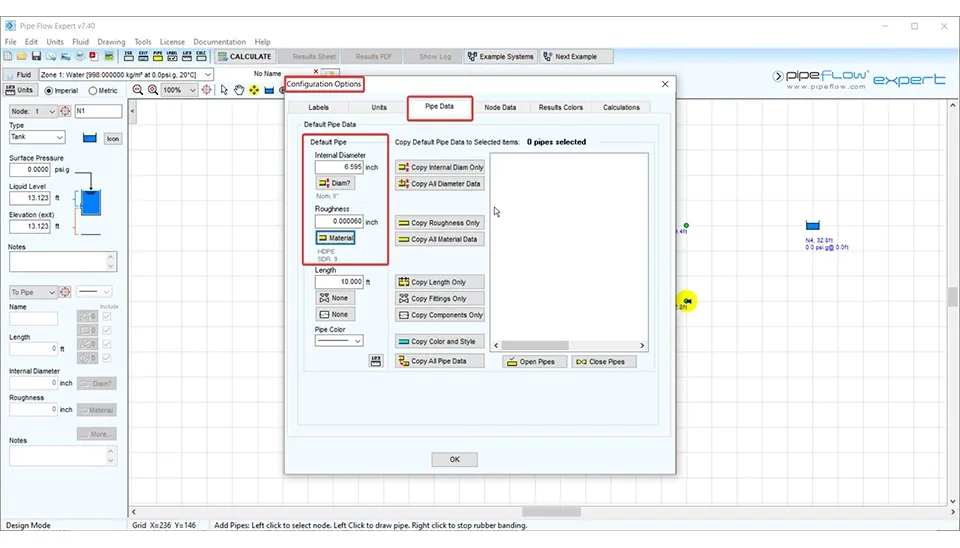Select the arrow pointer selection tool
This screenshot has width=960, height=548.
(224, 90)
